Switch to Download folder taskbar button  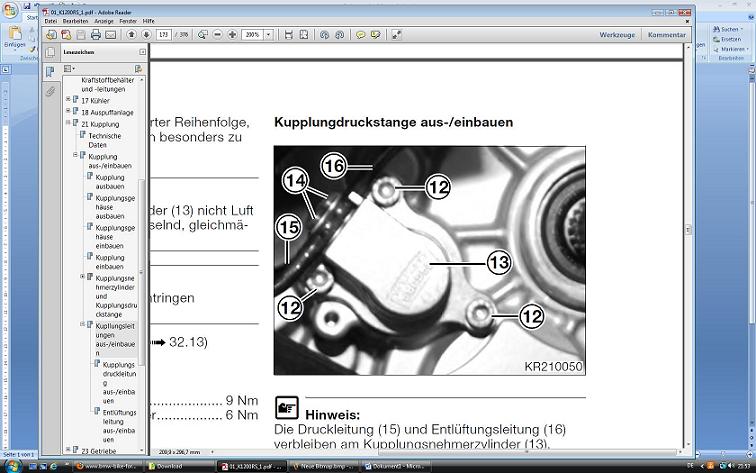(179, 466)
